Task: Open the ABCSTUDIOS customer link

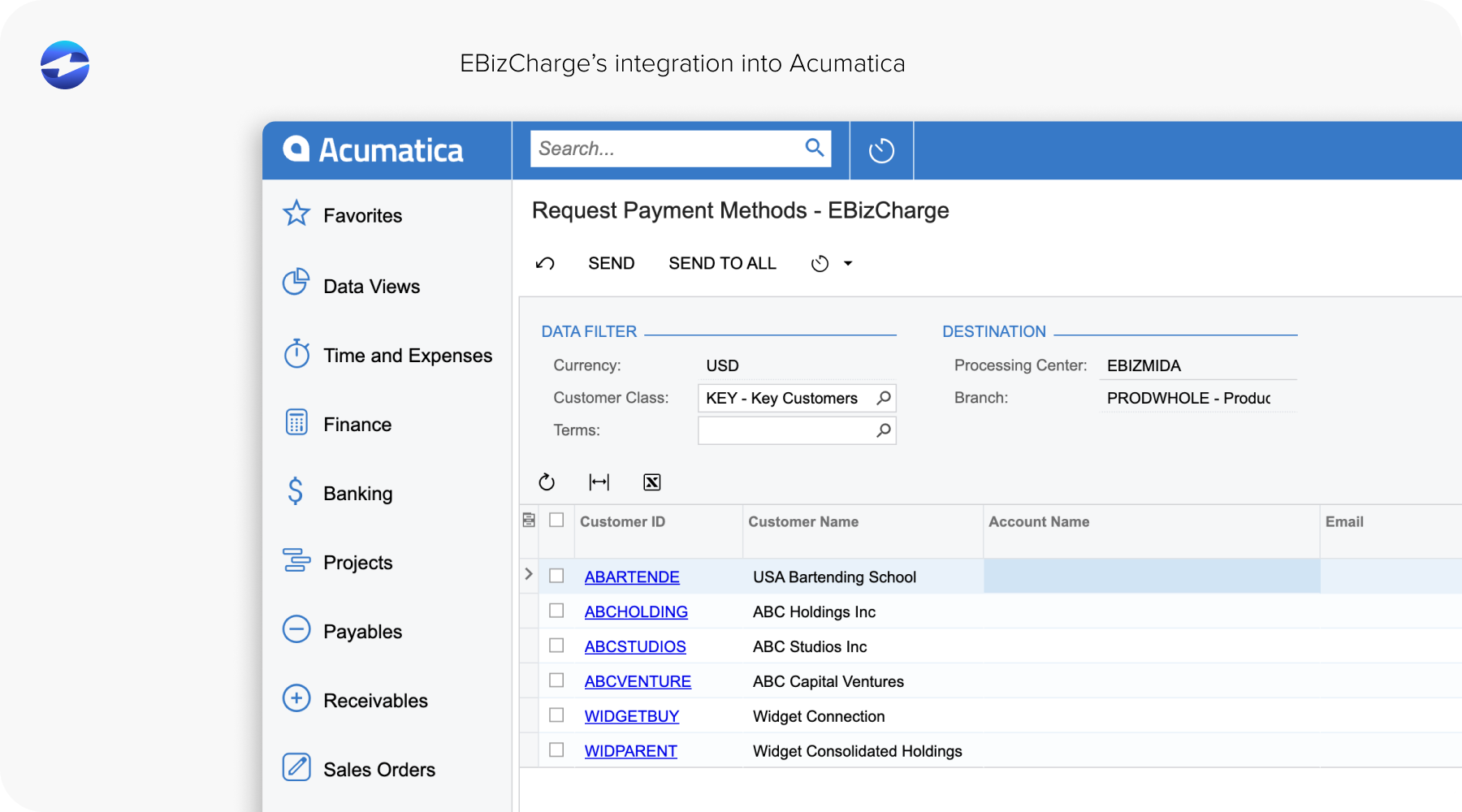Action: [635, 646]
